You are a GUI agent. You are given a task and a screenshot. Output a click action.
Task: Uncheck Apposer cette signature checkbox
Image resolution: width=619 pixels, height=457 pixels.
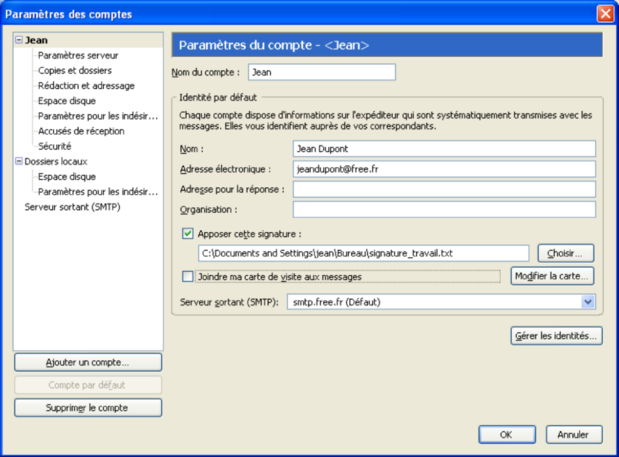click(x=188, y=234)
